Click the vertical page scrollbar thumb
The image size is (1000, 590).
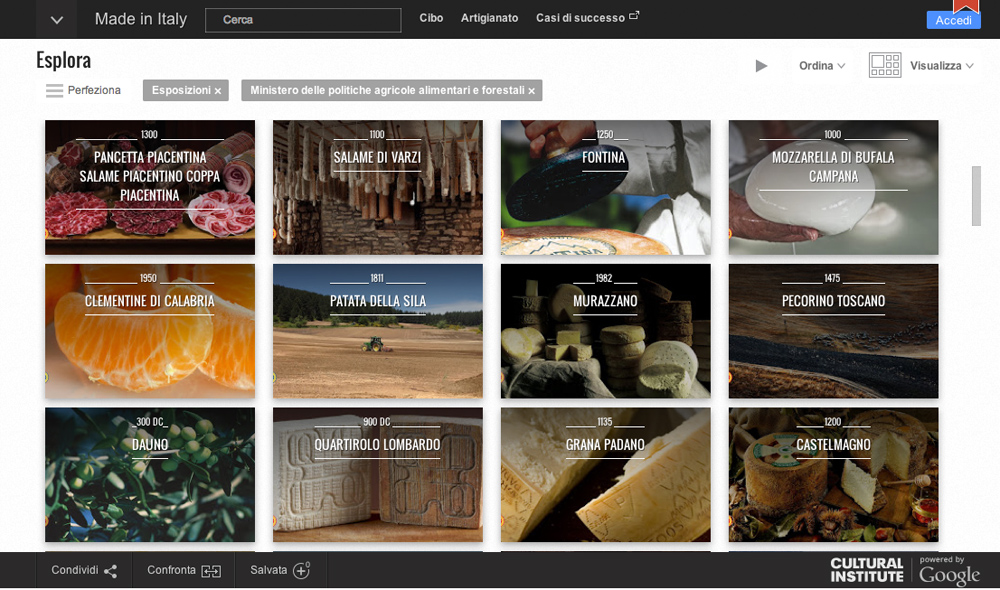pyautogui.click(x=976, y=196)
